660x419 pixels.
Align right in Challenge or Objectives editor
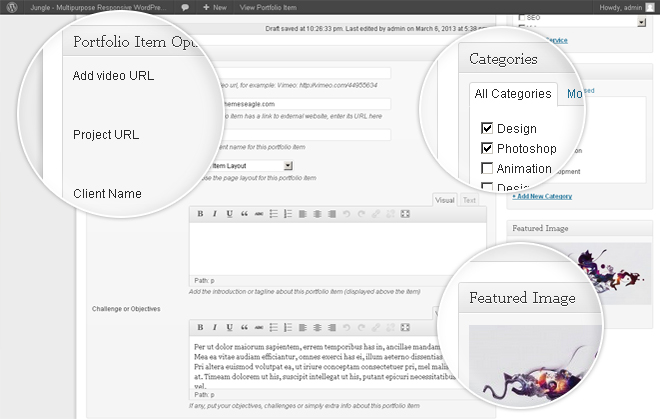pos(332,327)
